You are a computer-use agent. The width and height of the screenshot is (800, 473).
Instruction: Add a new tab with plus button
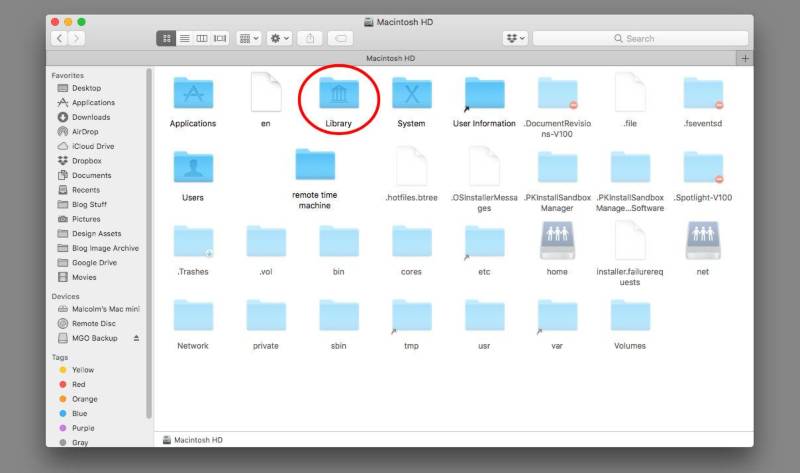745,59
